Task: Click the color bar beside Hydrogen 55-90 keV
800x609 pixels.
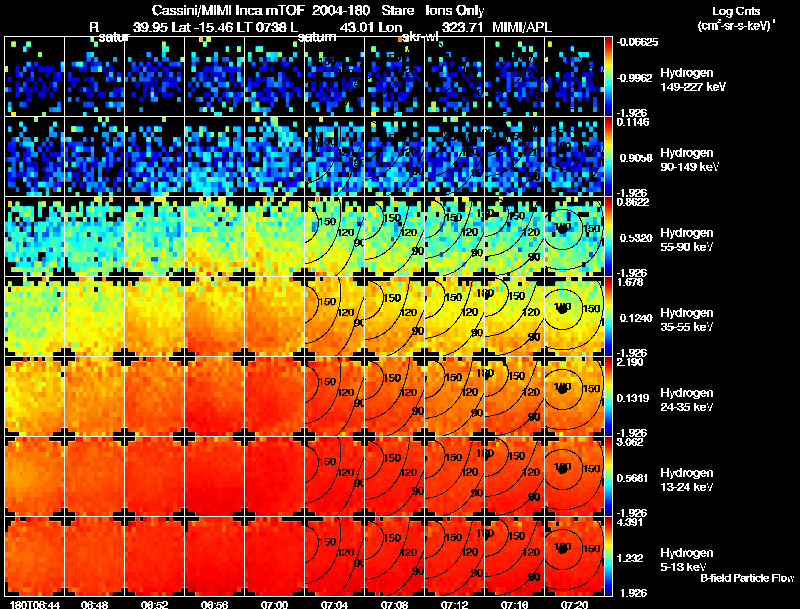Action: [x=608, y=237]
